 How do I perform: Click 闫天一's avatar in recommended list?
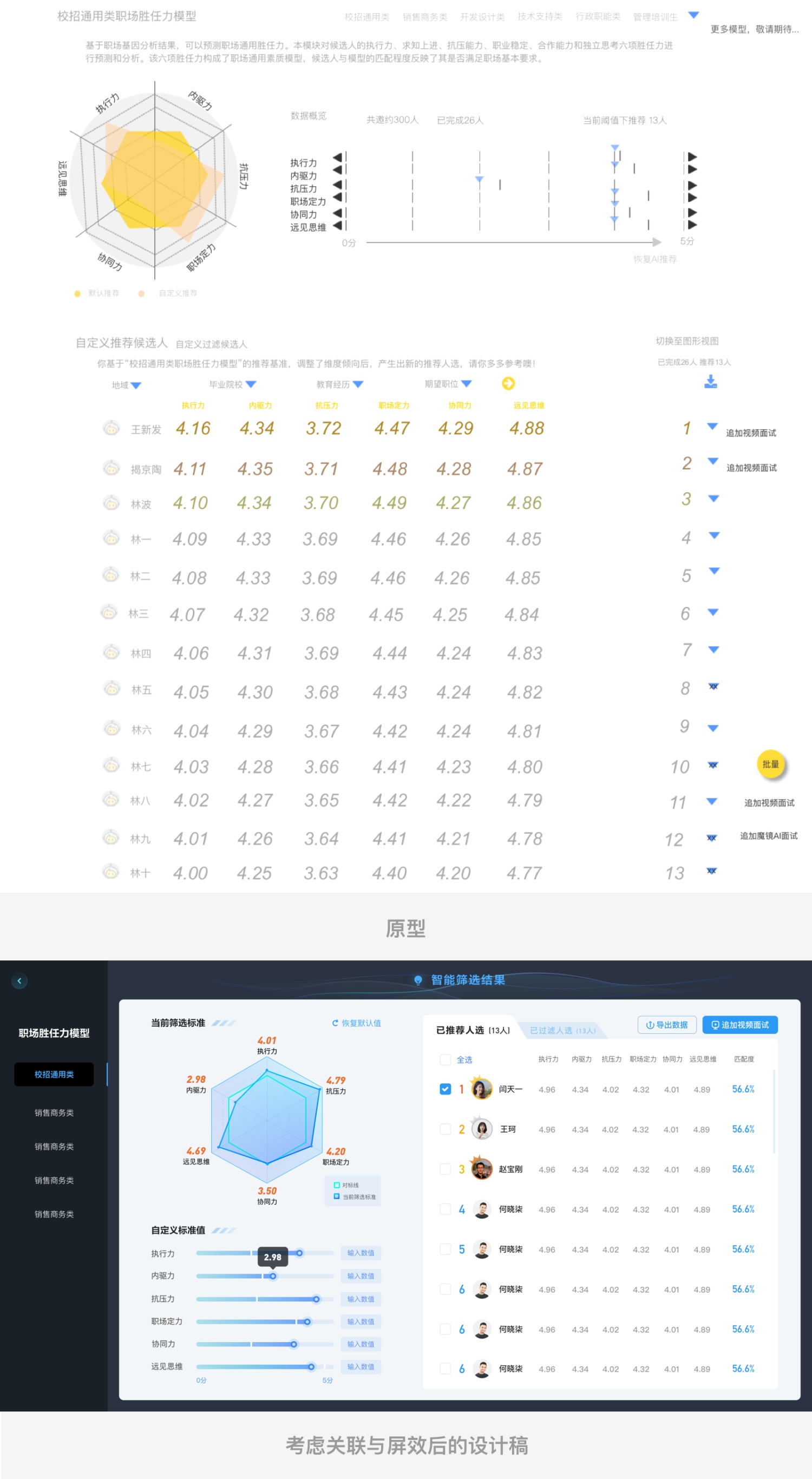click(x=482, y=1089)
